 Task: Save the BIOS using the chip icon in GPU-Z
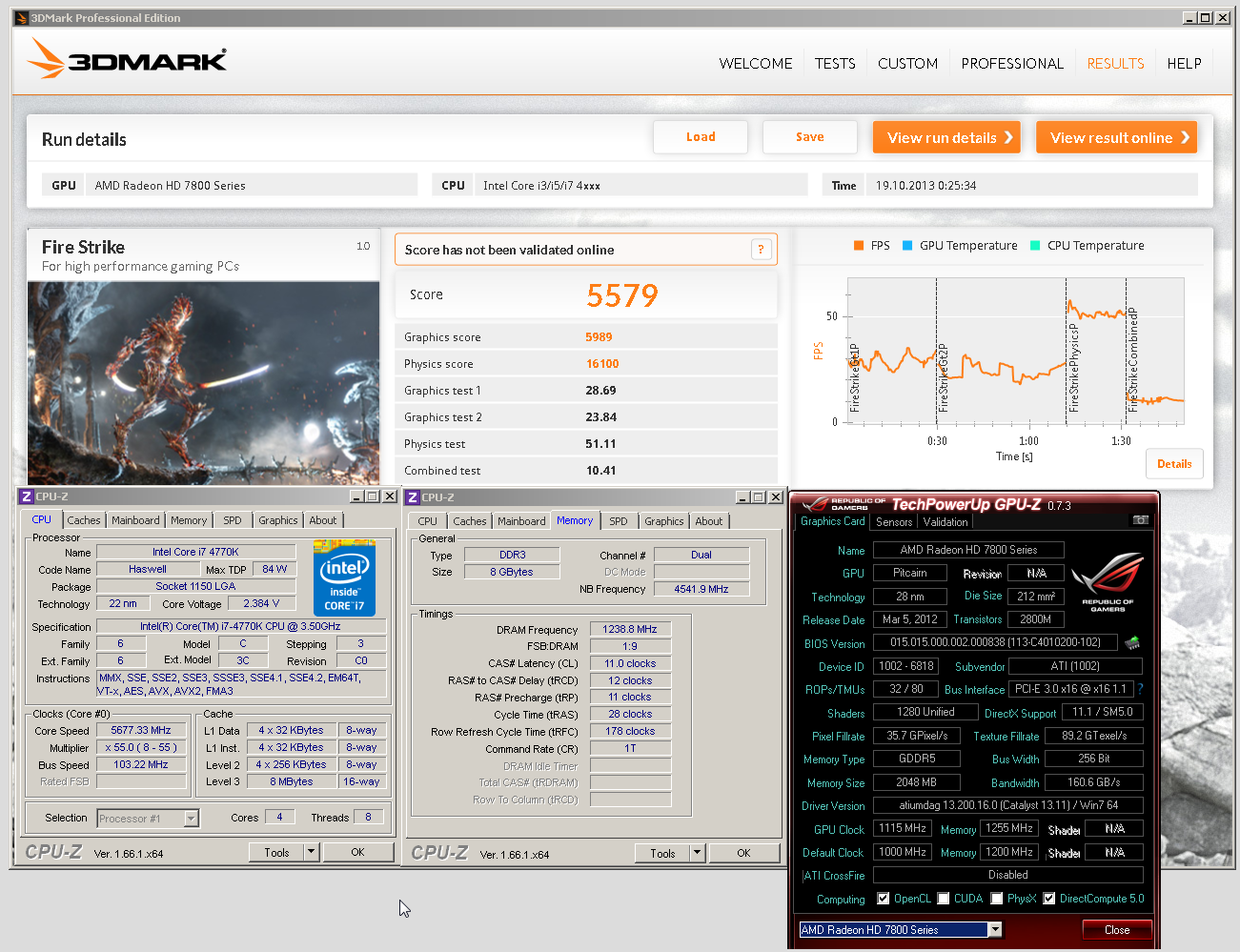1132,642
